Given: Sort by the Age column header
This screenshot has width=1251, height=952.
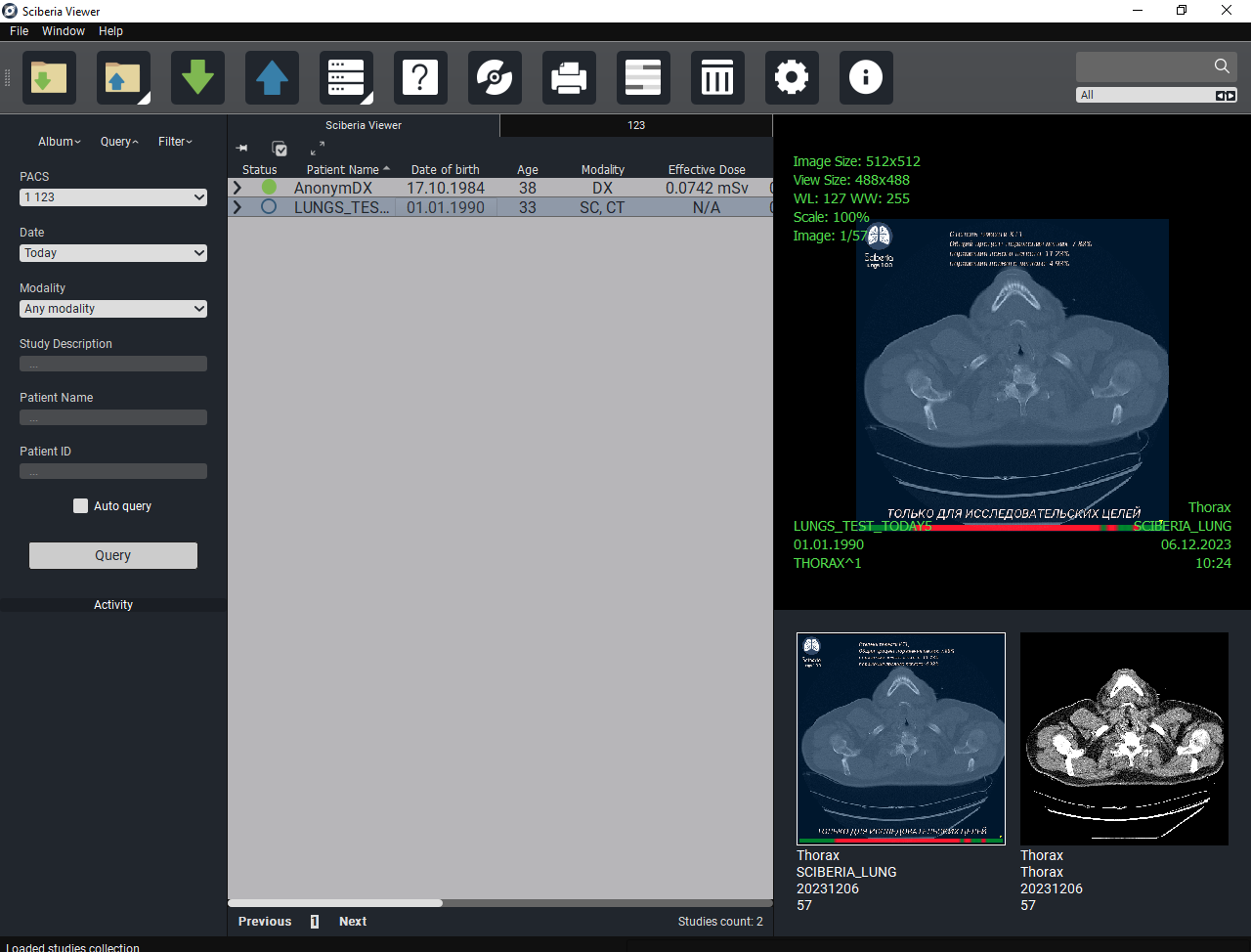Looking at the screenshot, I should 528,169.
